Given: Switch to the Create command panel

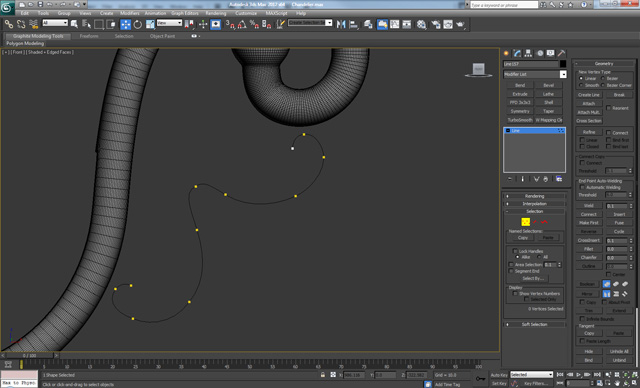Looking at the screenshot, I should coord(506,53).
